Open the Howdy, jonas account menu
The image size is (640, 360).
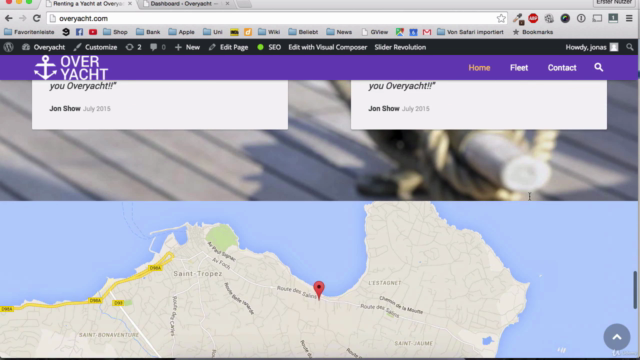592,47
